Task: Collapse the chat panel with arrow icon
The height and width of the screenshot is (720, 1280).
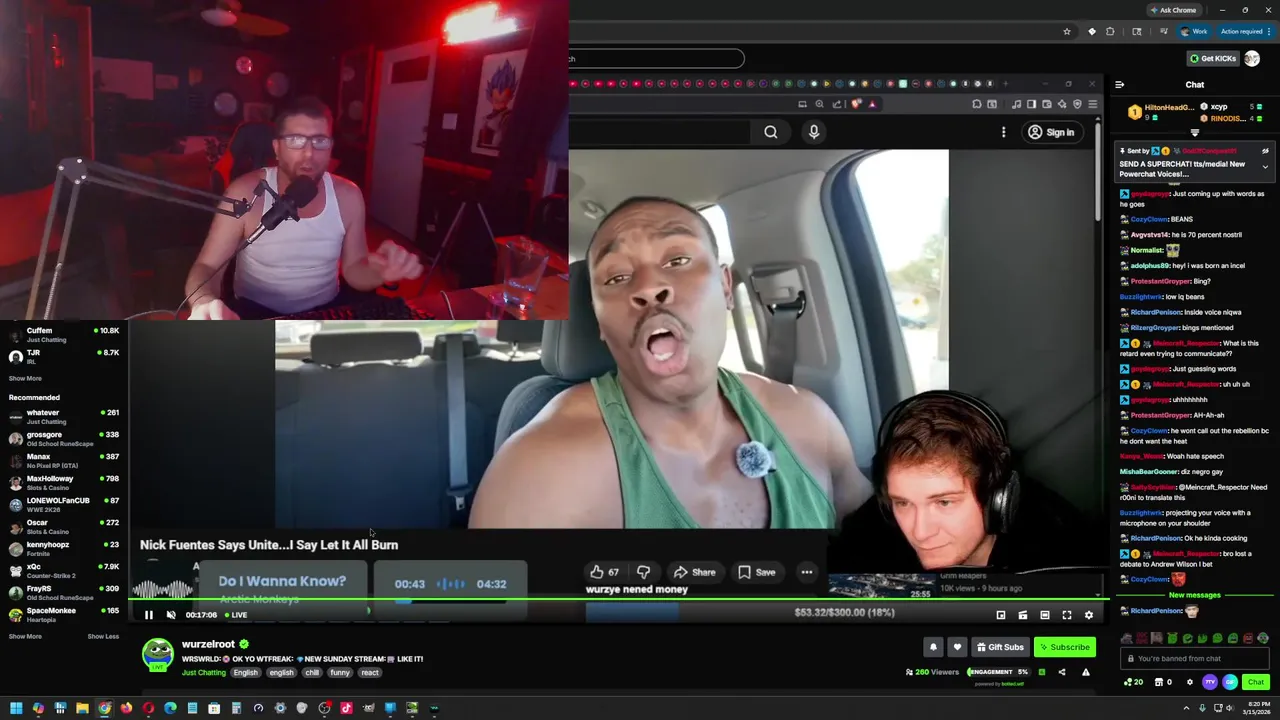Action: pyautogui.click(x=1120, y=85)
